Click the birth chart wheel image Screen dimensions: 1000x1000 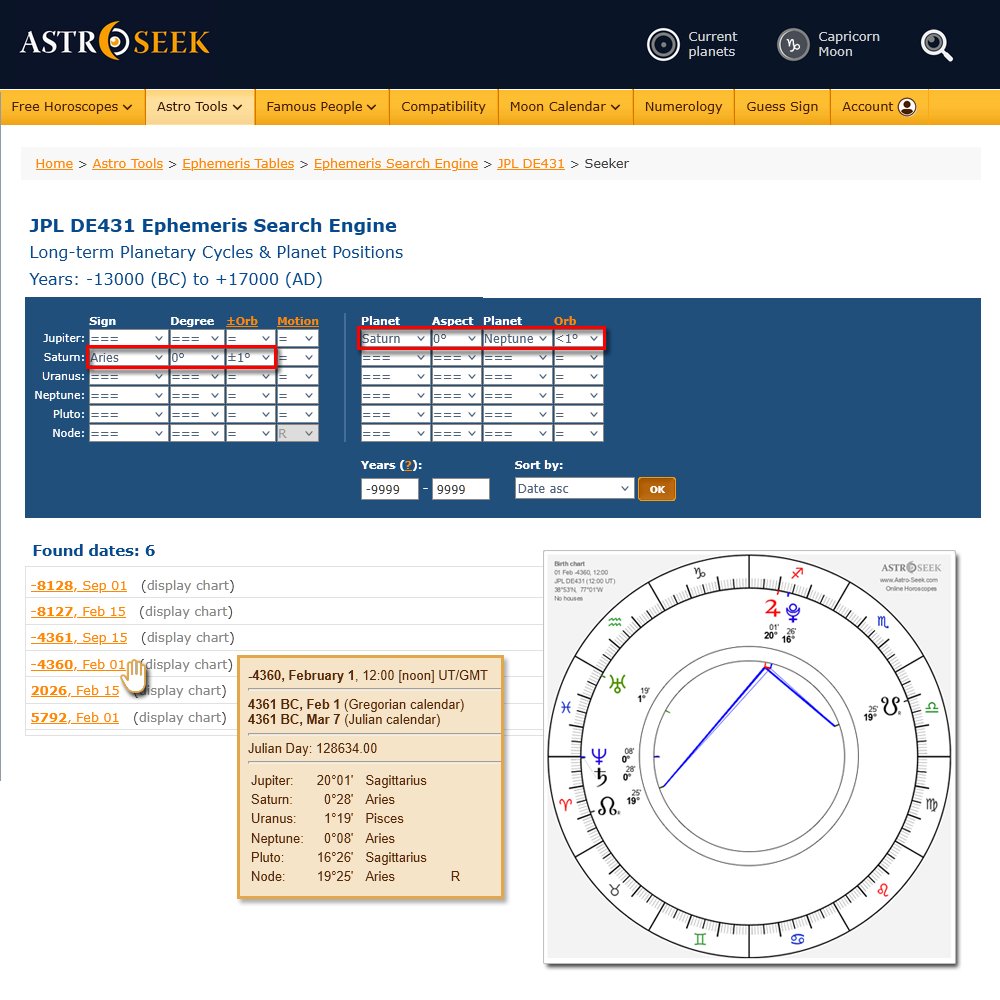click(x=749, y=757)
